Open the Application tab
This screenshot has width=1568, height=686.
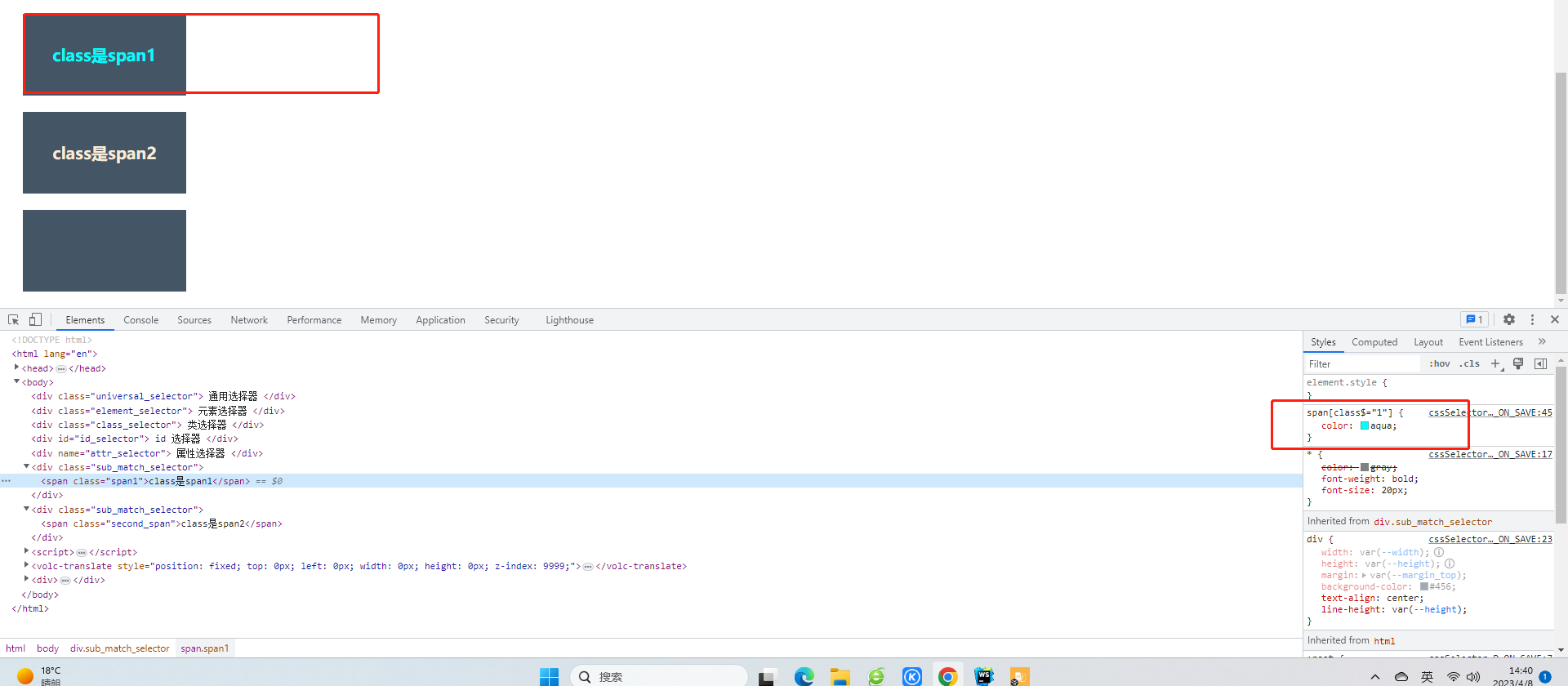pos(440,320)
